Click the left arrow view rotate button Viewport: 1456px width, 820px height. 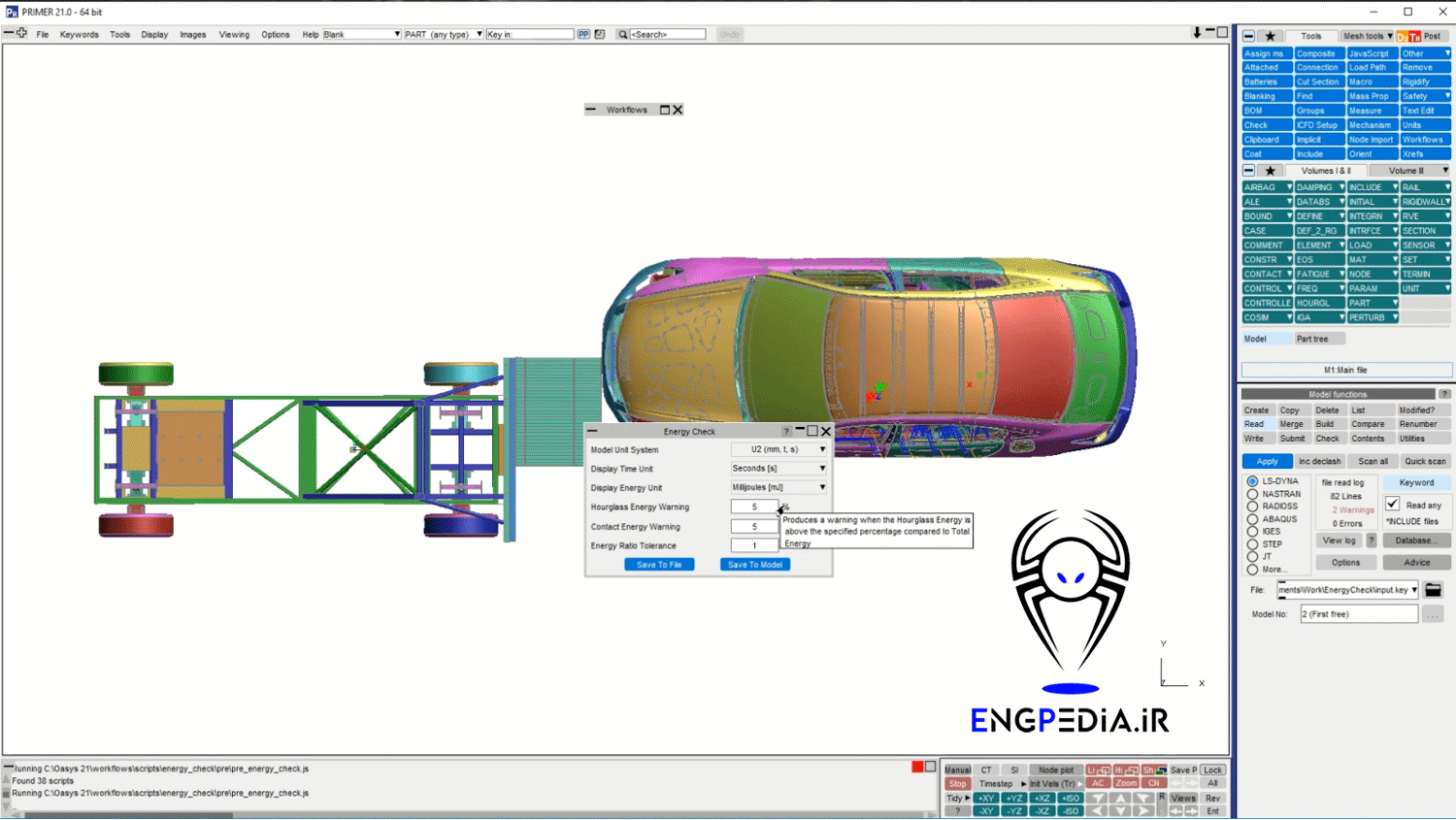pos(1097,811)
